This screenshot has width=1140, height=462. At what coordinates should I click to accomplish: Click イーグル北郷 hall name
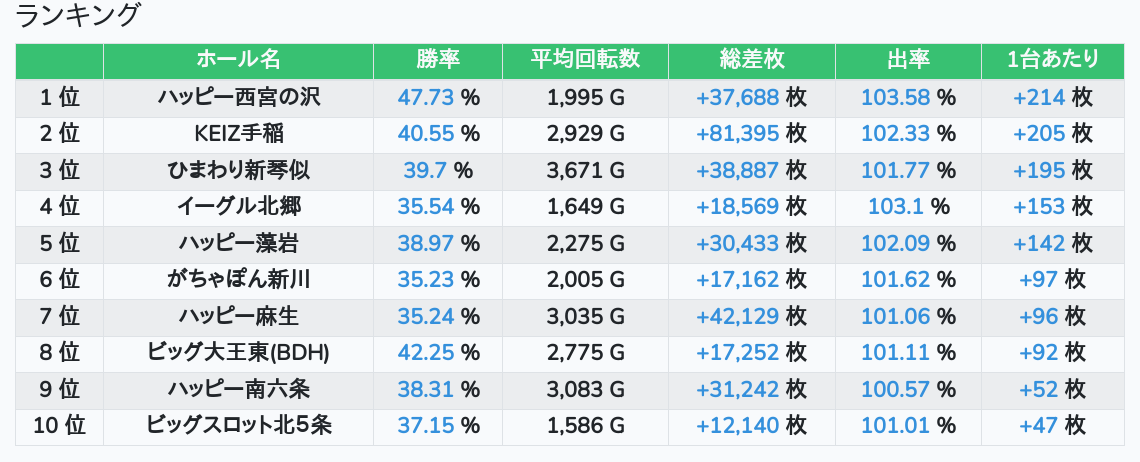pos(238,207)
